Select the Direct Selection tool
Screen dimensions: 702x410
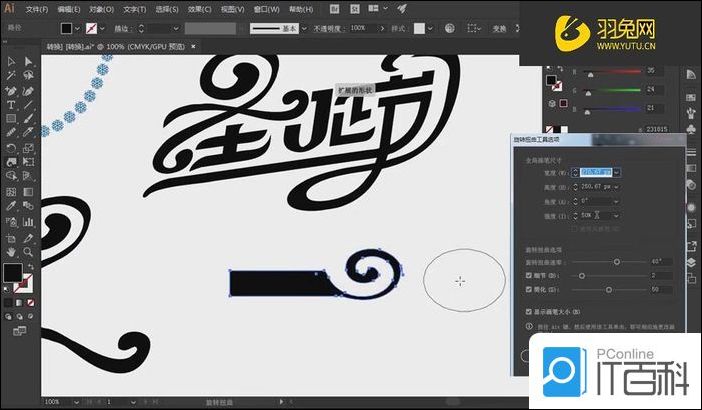coord(28,62)
